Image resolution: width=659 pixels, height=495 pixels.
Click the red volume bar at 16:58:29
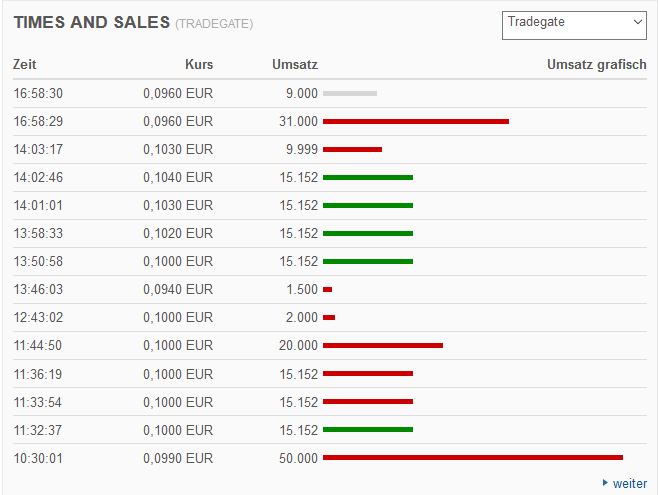pyautogui.click(x=415, y=121)
